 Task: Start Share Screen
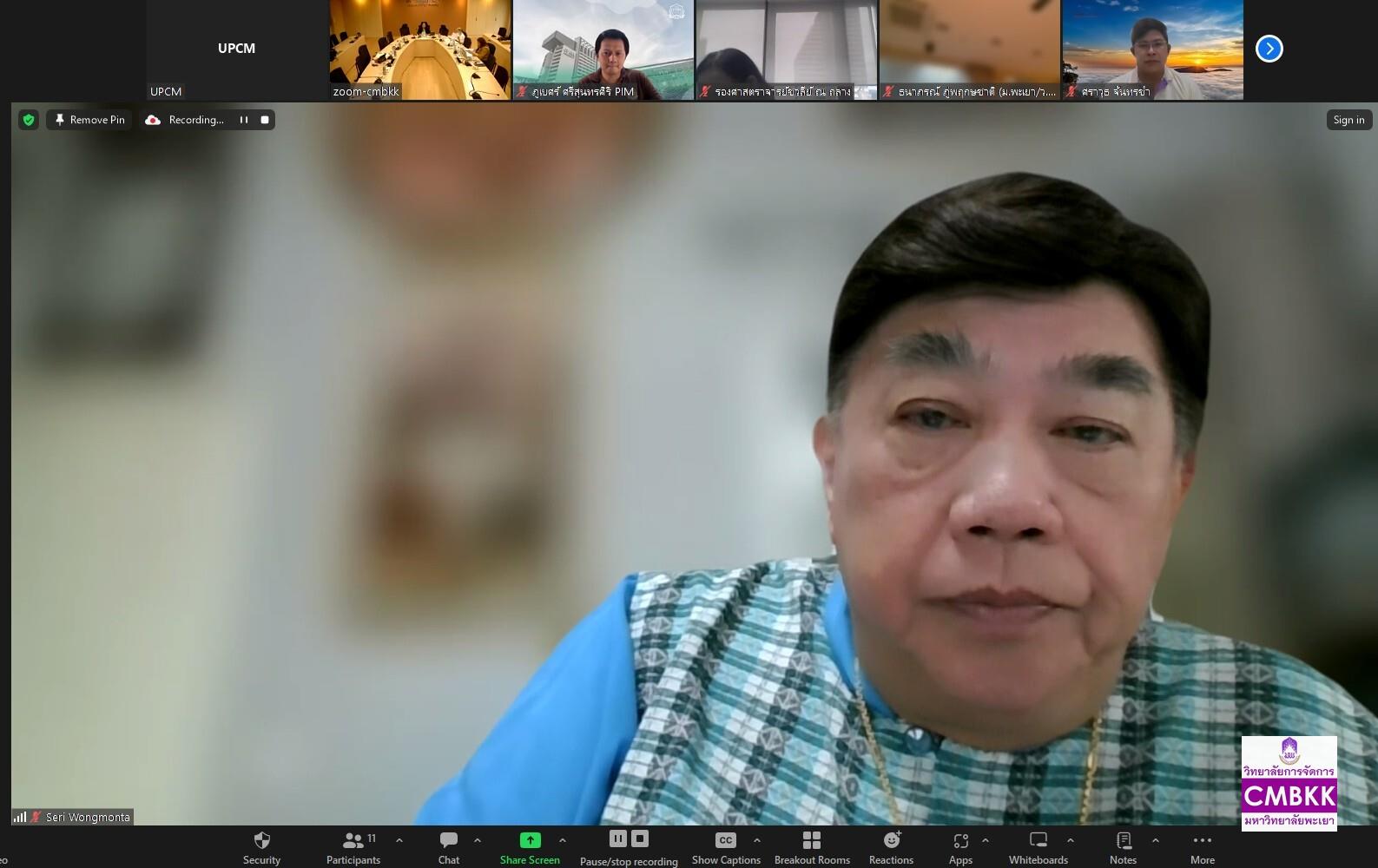[x=530, y=848]
